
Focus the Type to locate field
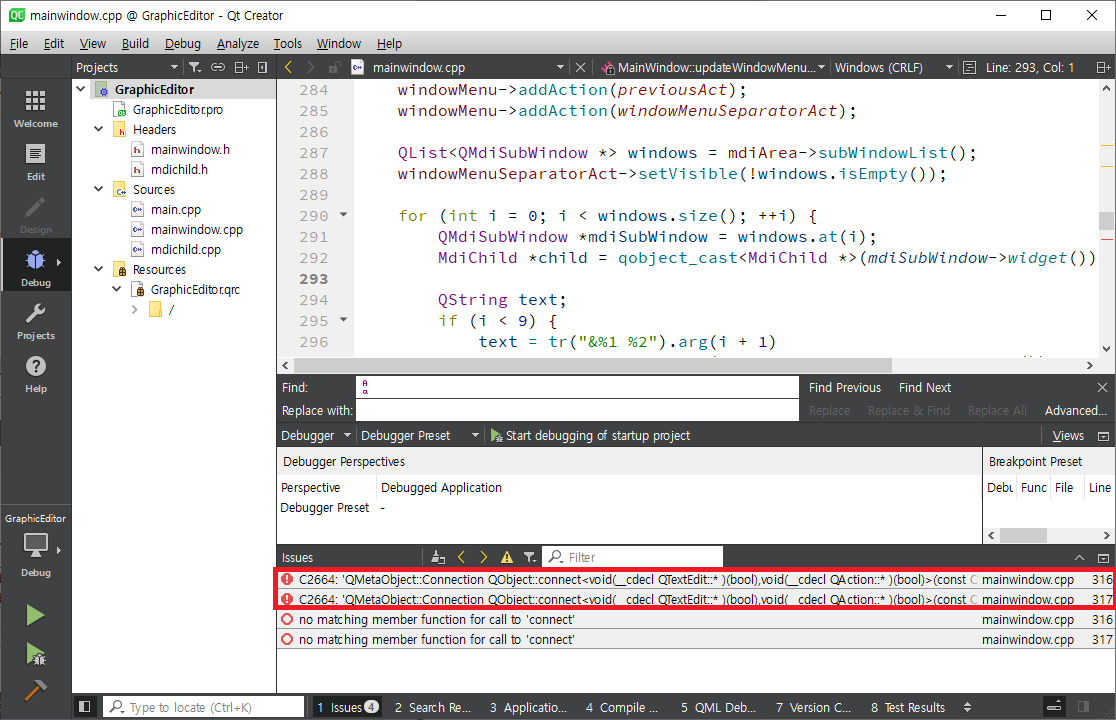tap(204, 706)
